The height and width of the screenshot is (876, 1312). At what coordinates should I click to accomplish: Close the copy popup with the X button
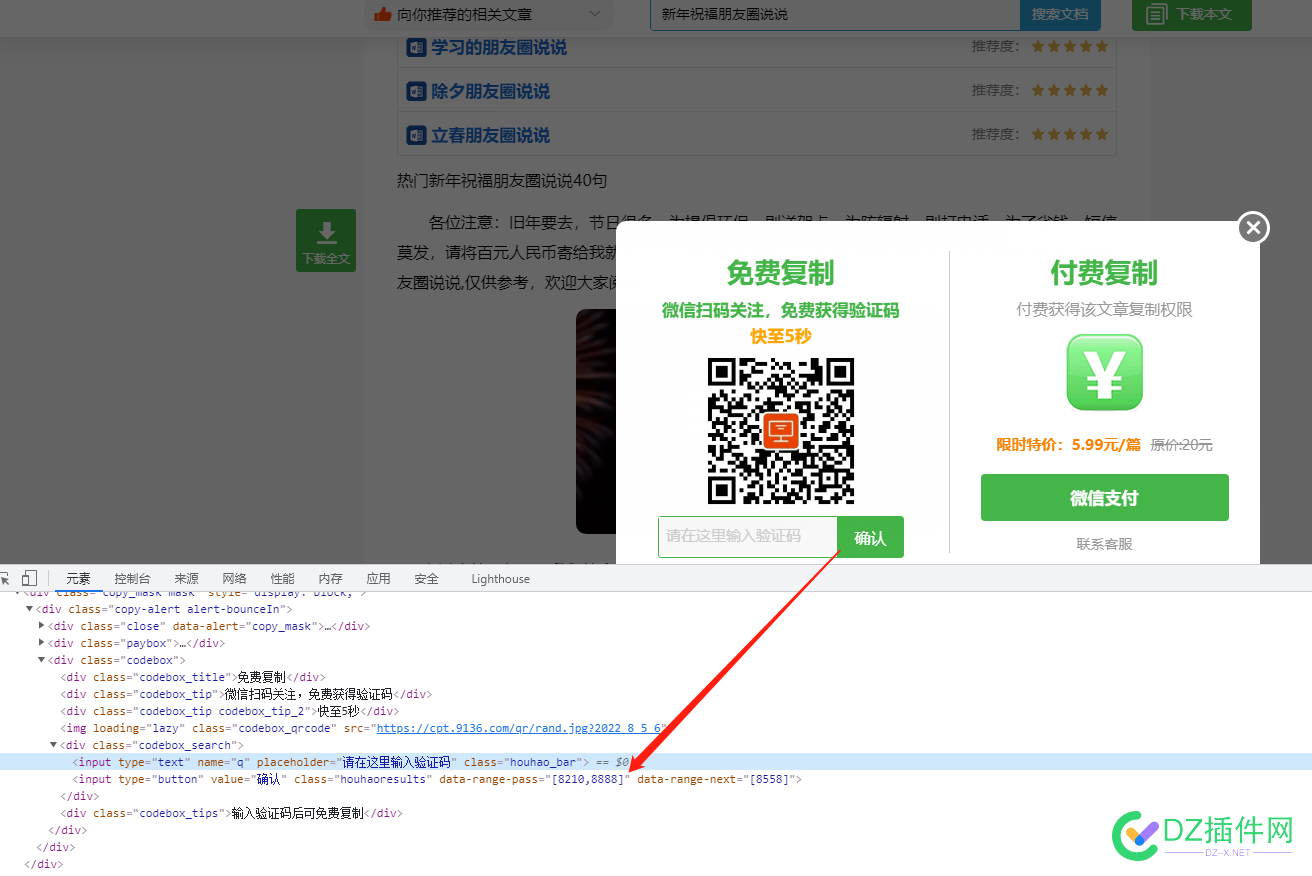[1253, 228]
